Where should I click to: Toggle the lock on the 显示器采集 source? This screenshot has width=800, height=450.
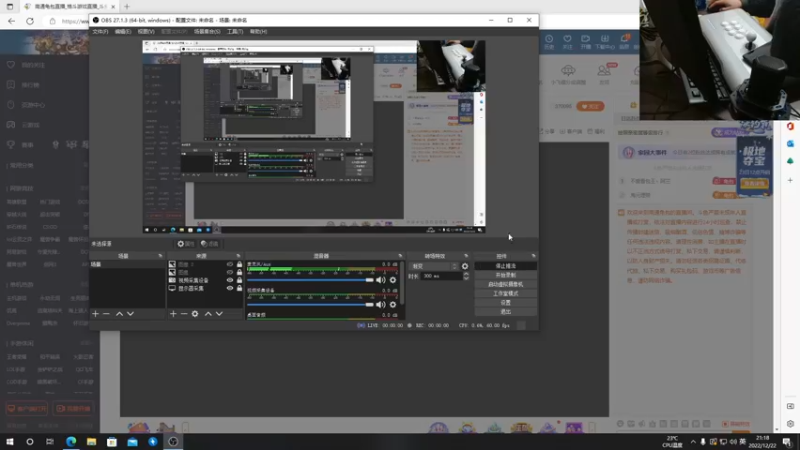click(x=239, y=288)
